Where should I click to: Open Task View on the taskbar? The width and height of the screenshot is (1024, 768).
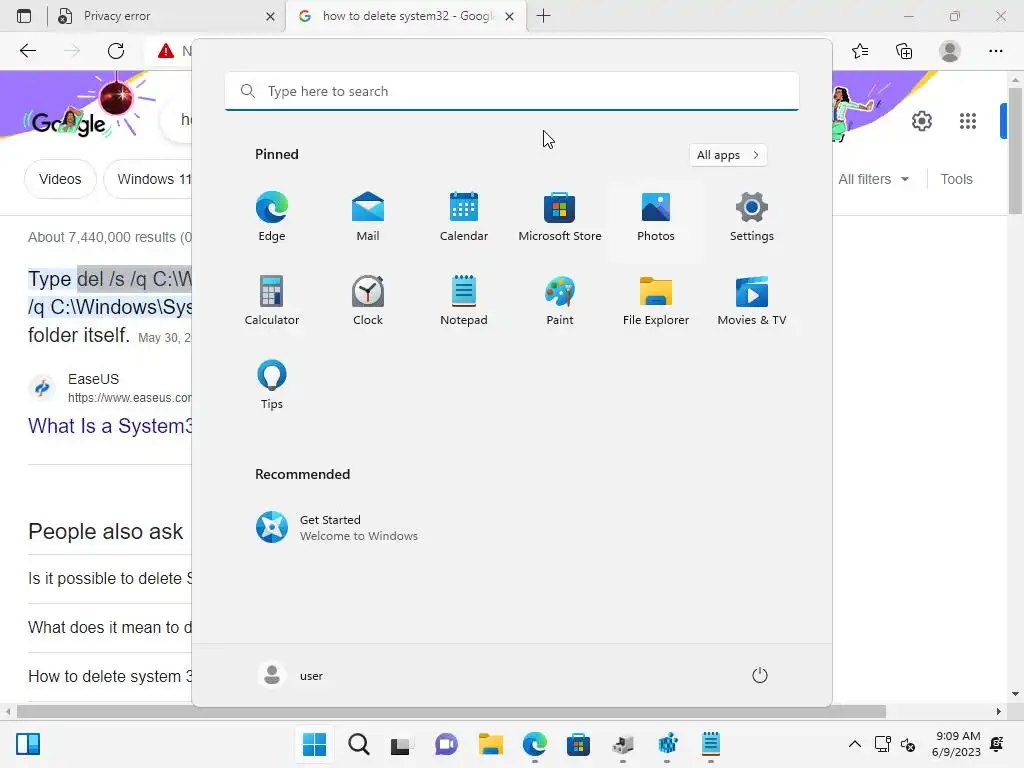tap(402, 744)
